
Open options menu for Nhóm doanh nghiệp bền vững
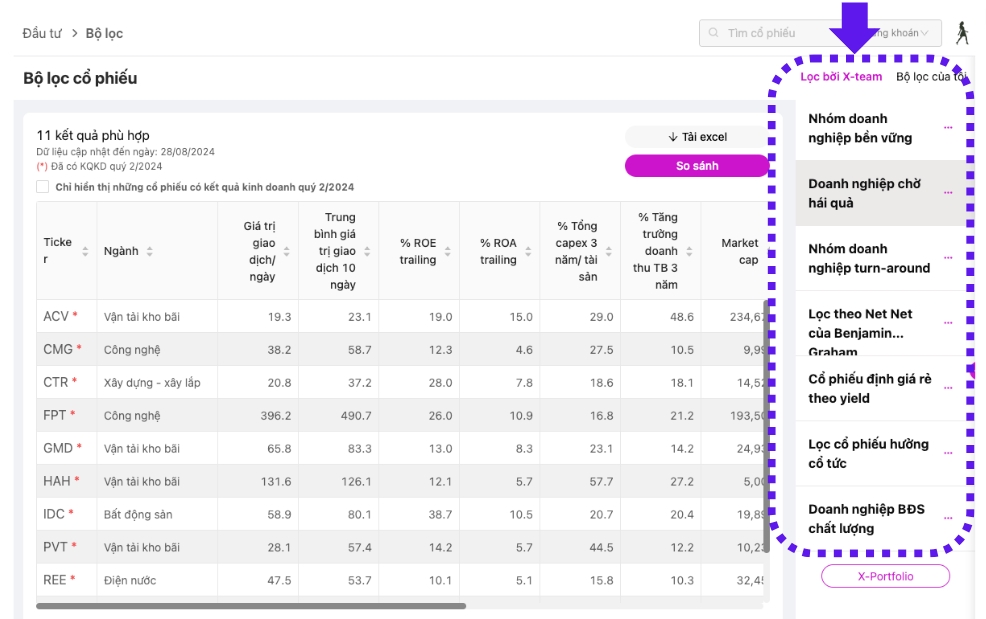click(x=948, y=128)
